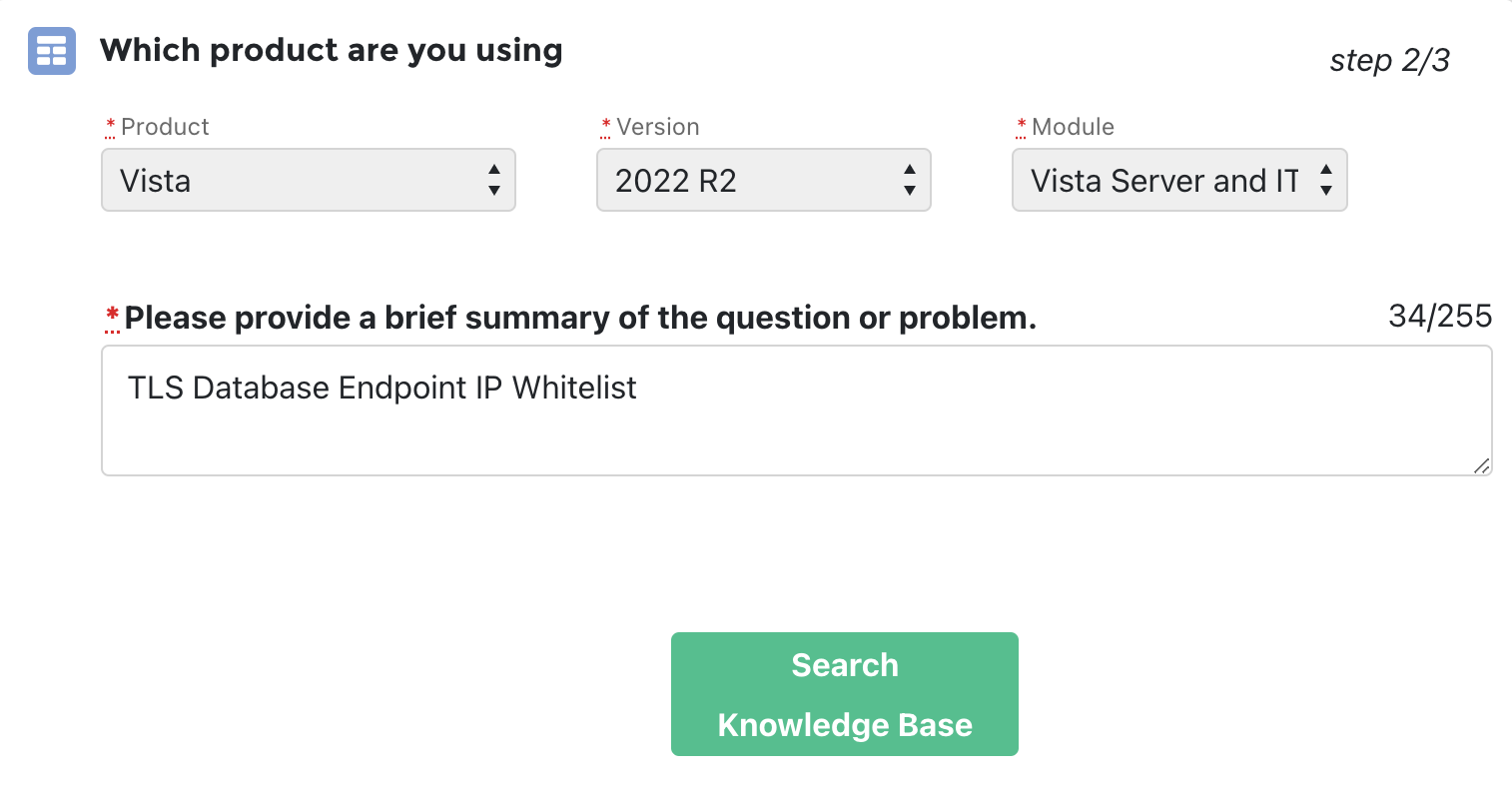Click the Module field label
This screenshot has height=805, width=1512.
[x=1073, y=127]
